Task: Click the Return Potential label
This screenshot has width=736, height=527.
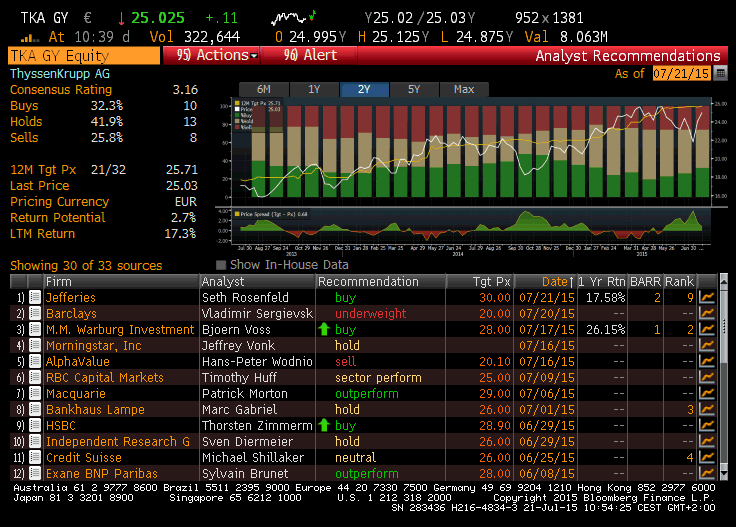Action: tap(58, 217)
